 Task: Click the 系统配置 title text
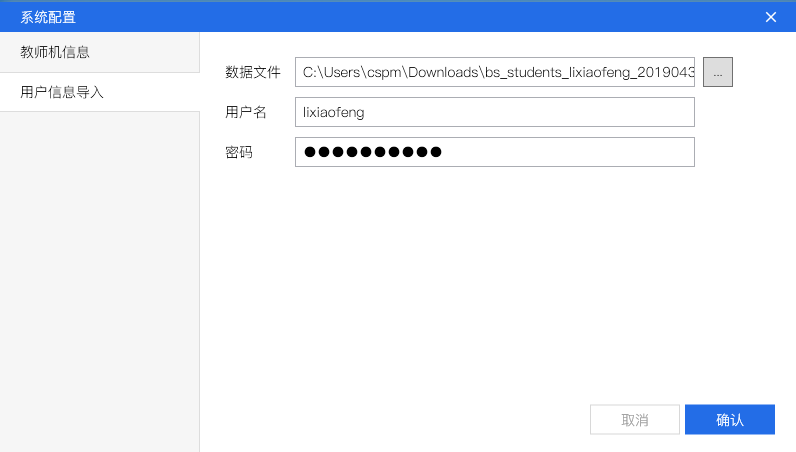click(x=48, y=17)
